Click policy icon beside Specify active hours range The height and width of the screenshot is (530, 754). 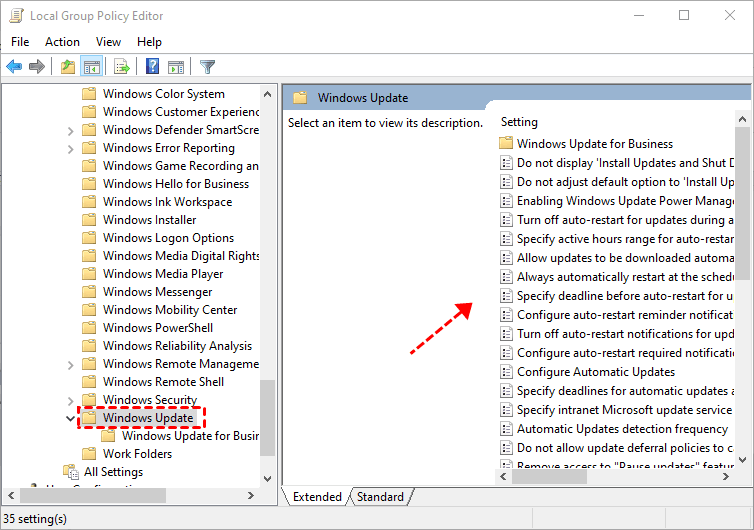pyautogui.click(x=506, y=239)
